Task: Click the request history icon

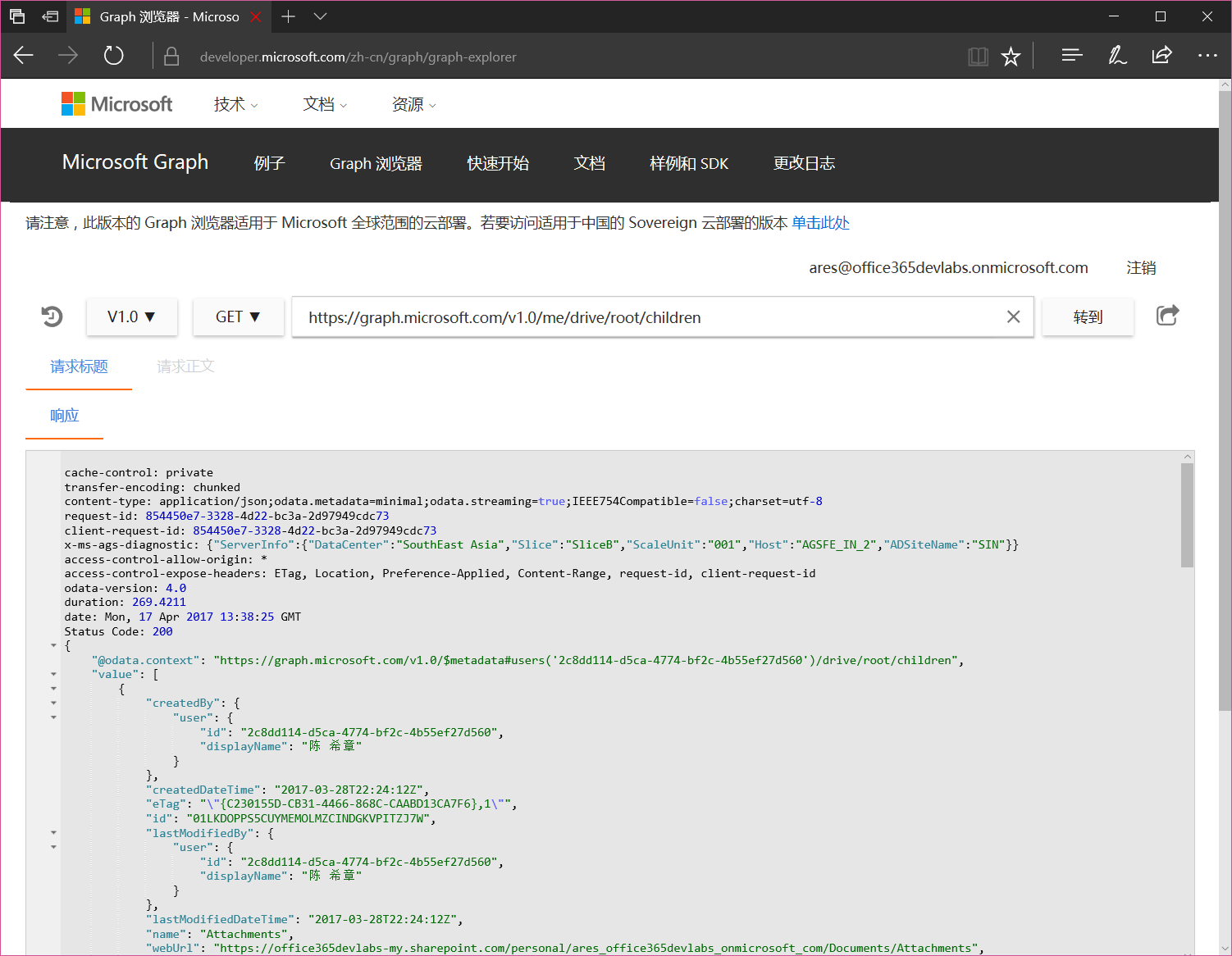Action: (x=52, y=316)
